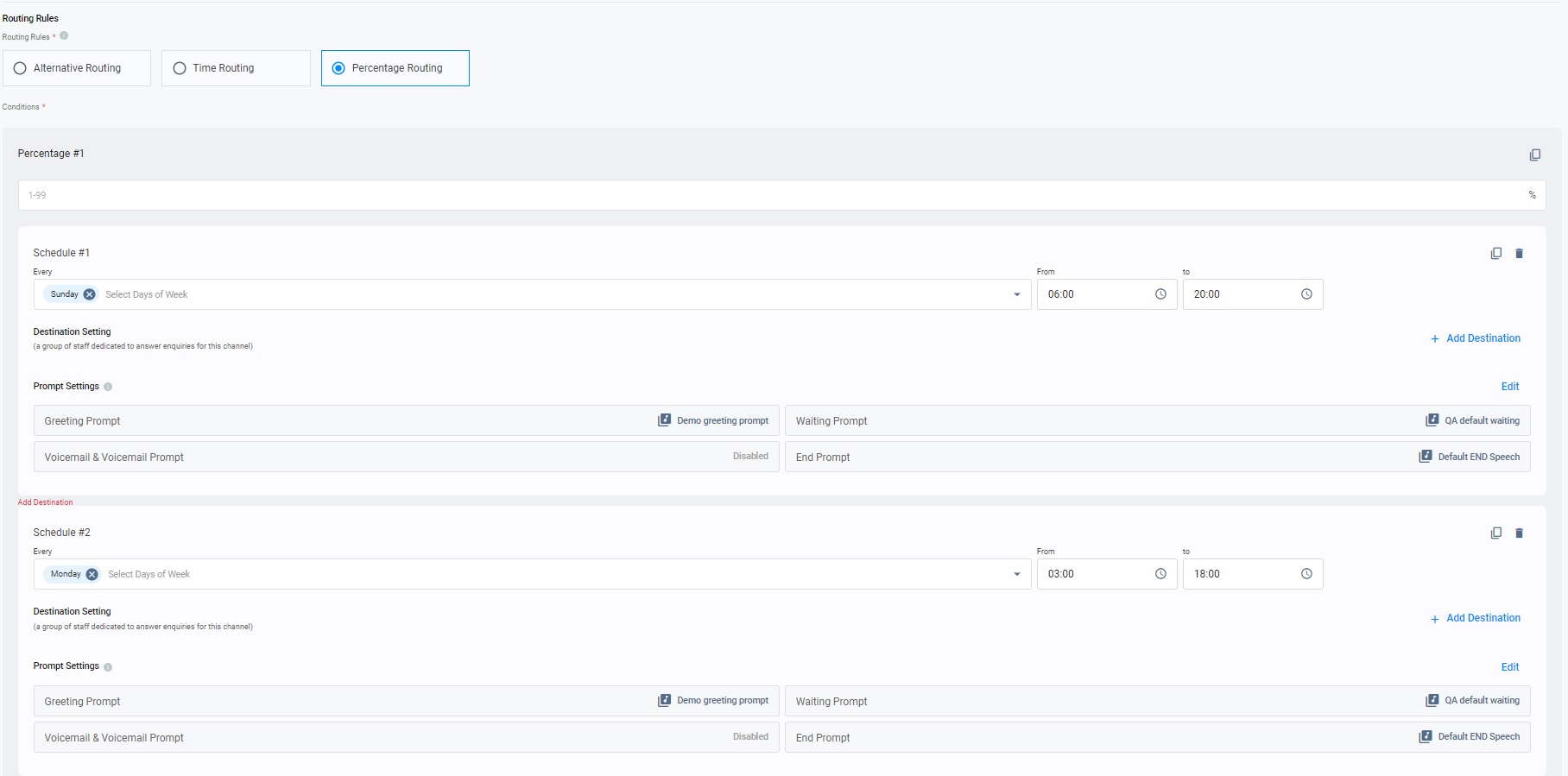Click Add Destination in Schedule #2

point(1476,618)
